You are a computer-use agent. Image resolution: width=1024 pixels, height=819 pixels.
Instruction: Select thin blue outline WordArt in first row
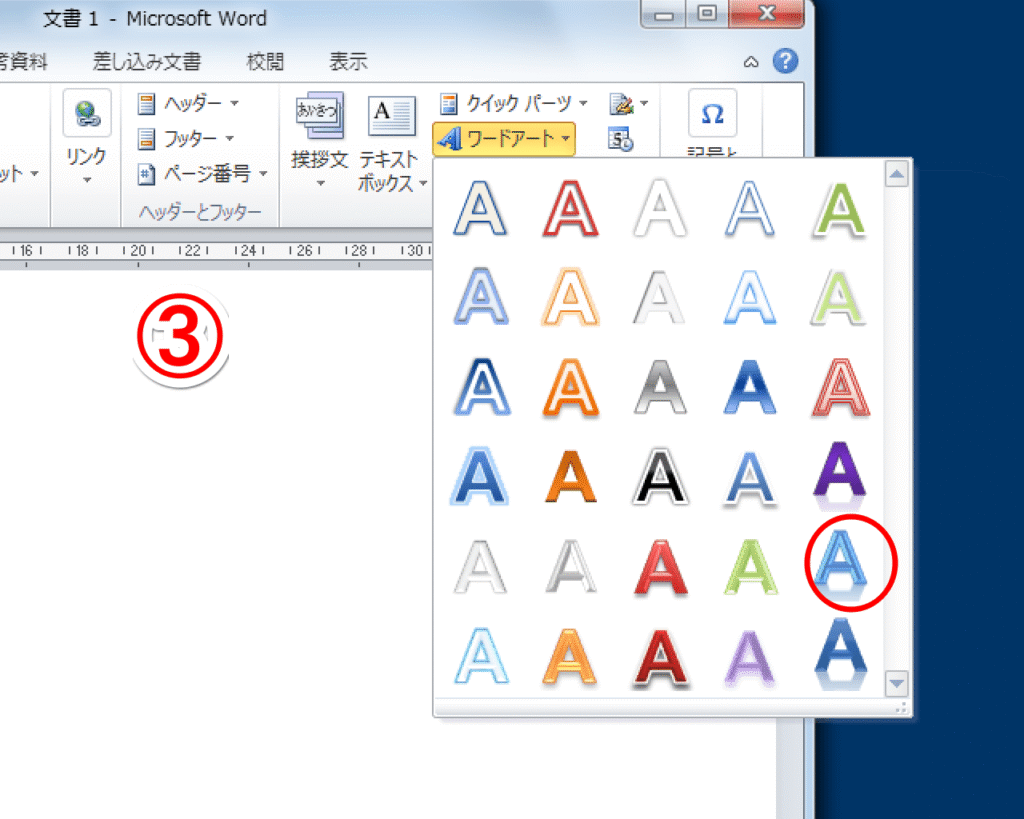(750, 208)
